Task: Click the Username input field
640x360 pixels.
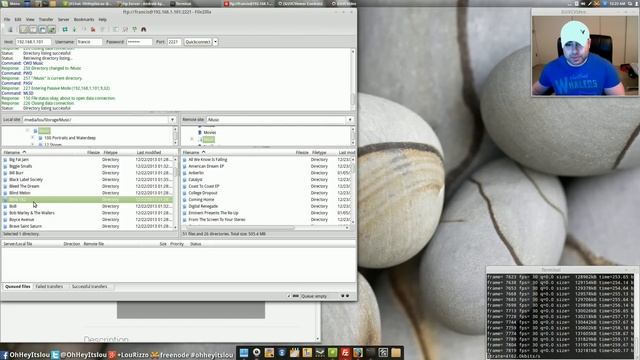Action: [89, 42]
